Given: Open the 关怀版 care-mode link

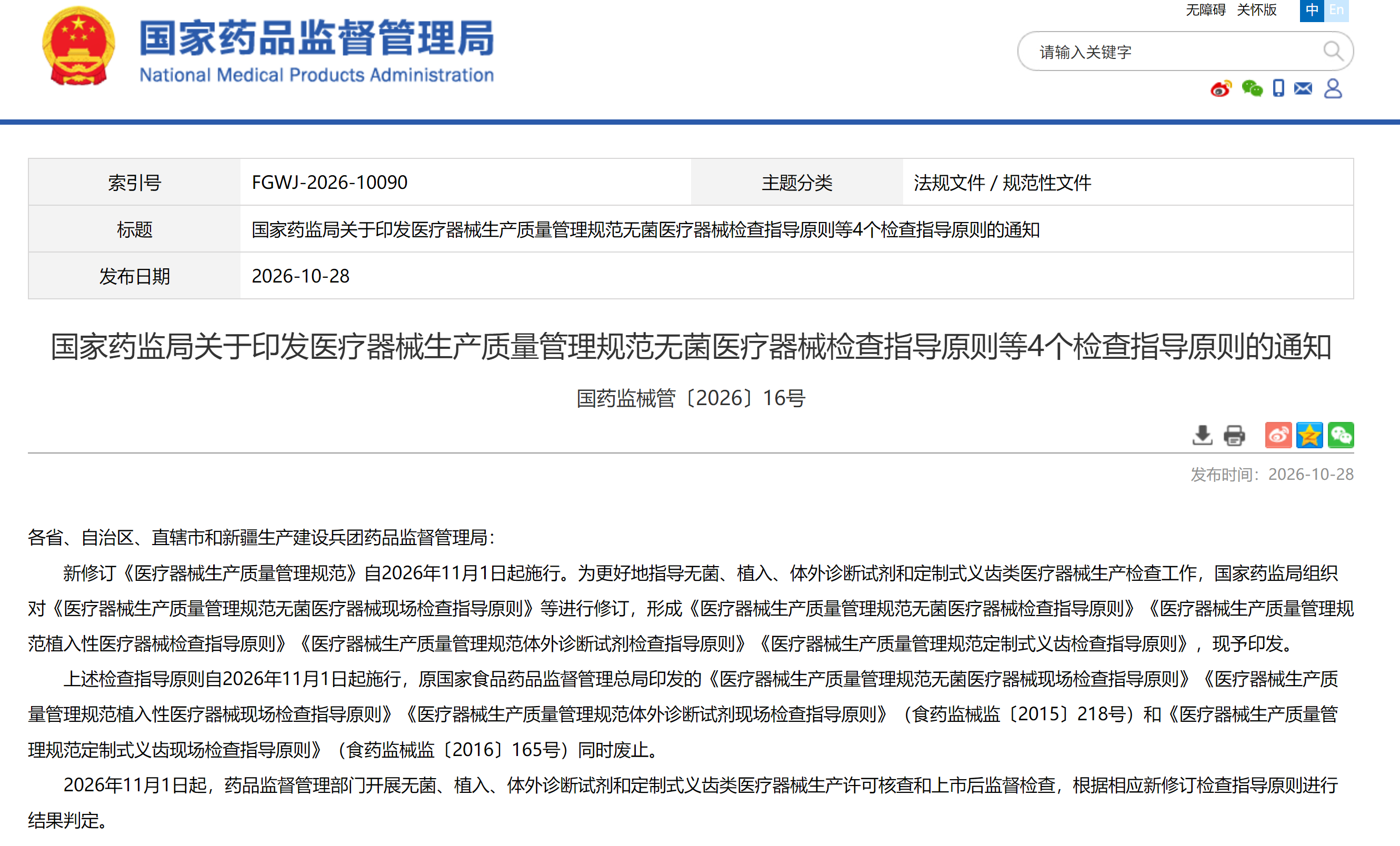Looking at the screenshot, I should pos(1257,9).
